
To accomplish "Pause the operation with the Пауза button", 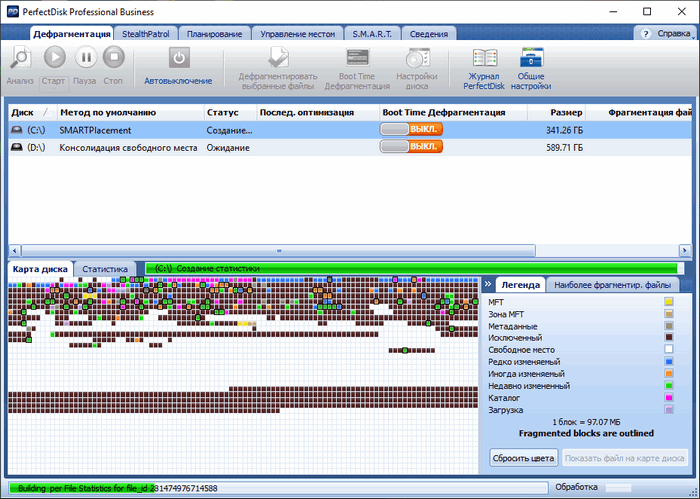I will [x=85, y=57].
